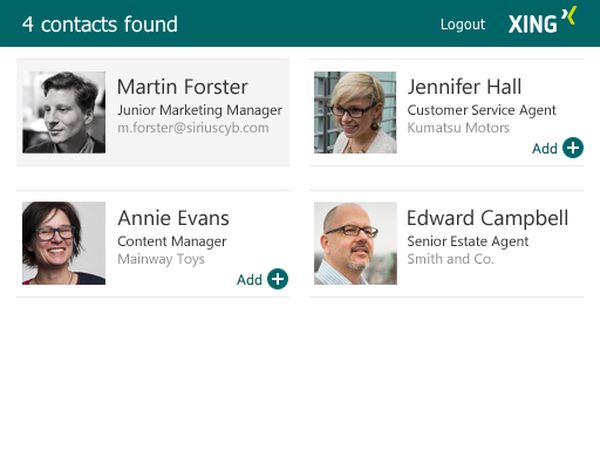
Task: Click the plus icon beside Jennifer Hall
Action: [573, 148]
